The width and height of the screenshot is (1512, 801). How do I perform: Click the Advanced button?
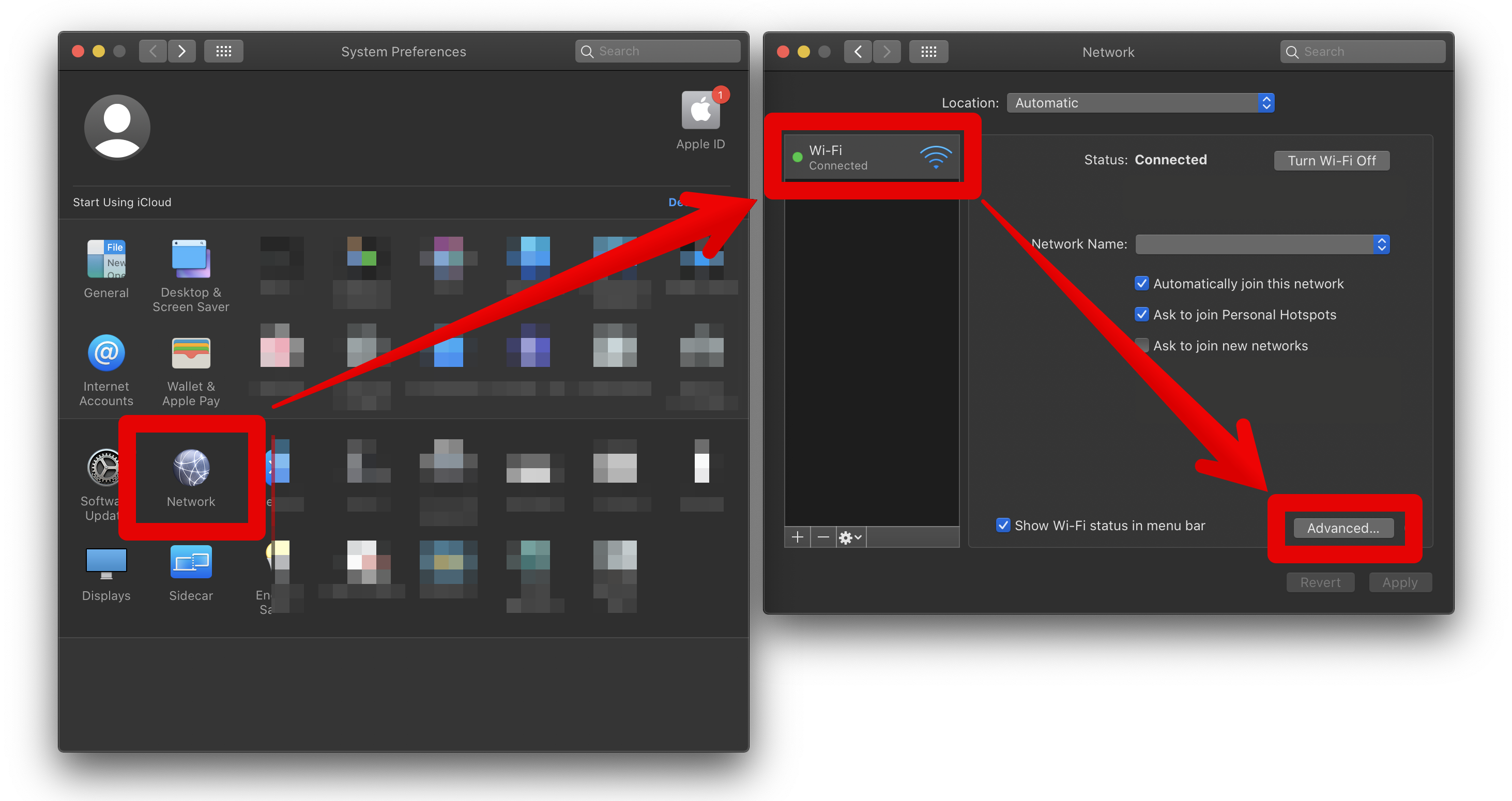tap(1340, 527)
